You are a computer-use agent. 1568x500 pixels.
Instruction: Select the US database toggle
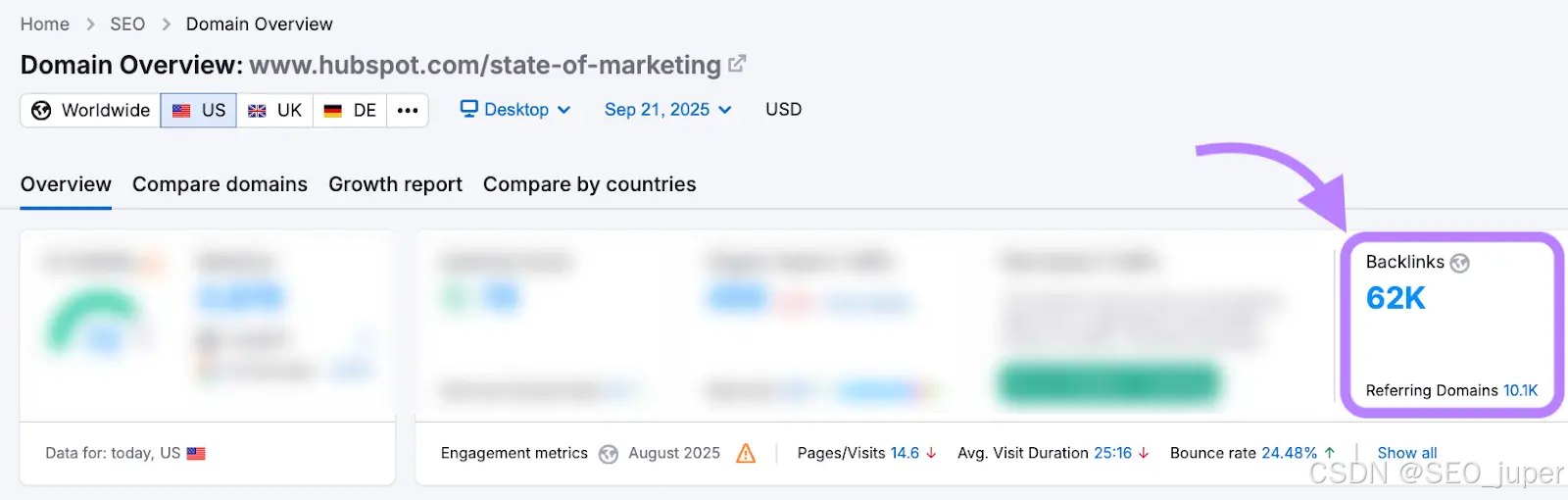pyautogui.click(x=199, y=111)
